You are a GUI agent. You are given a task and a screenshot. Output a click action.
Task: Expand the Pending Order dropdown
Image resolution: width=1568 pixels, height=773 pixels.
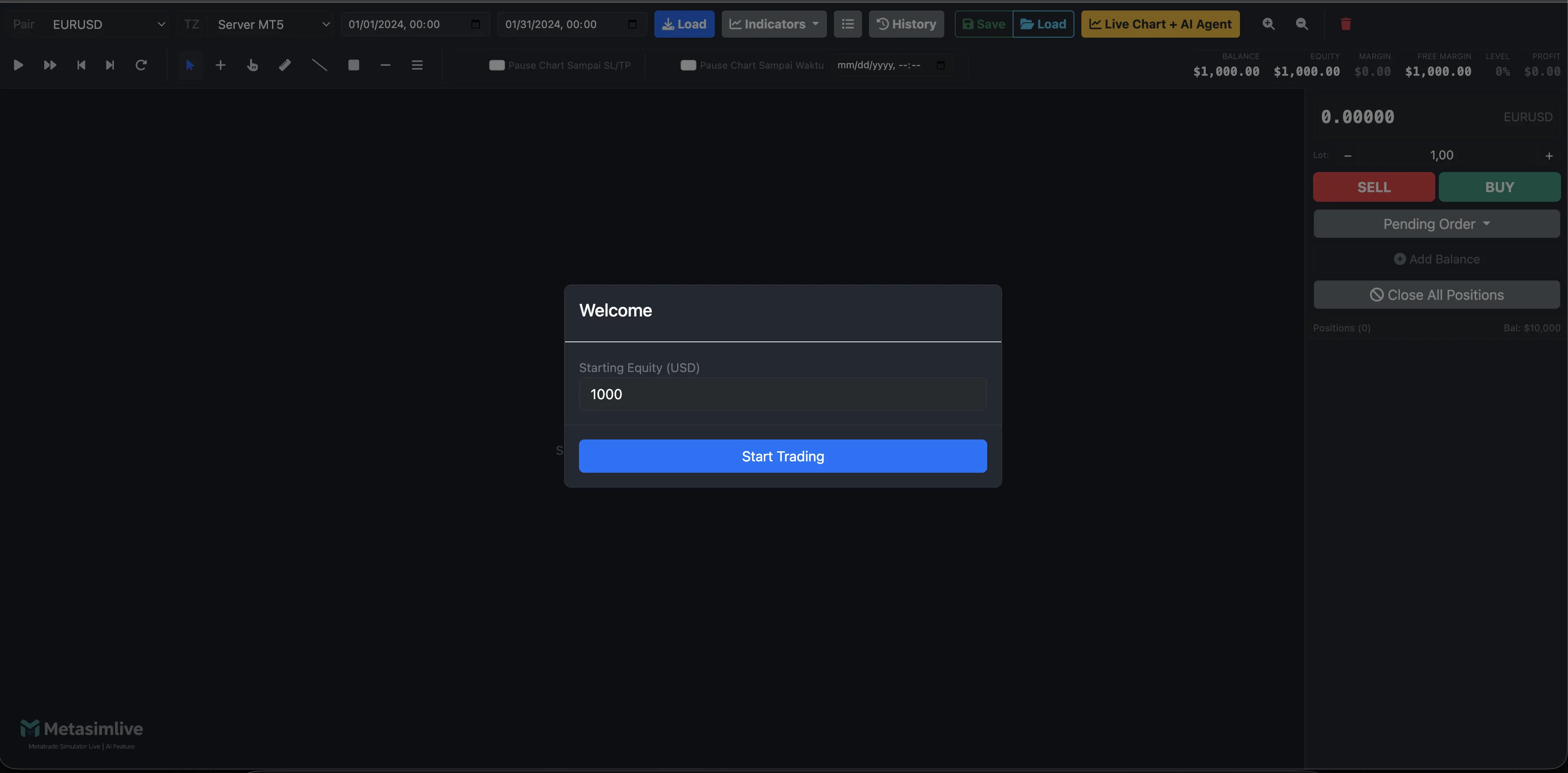click(1437, 223)
